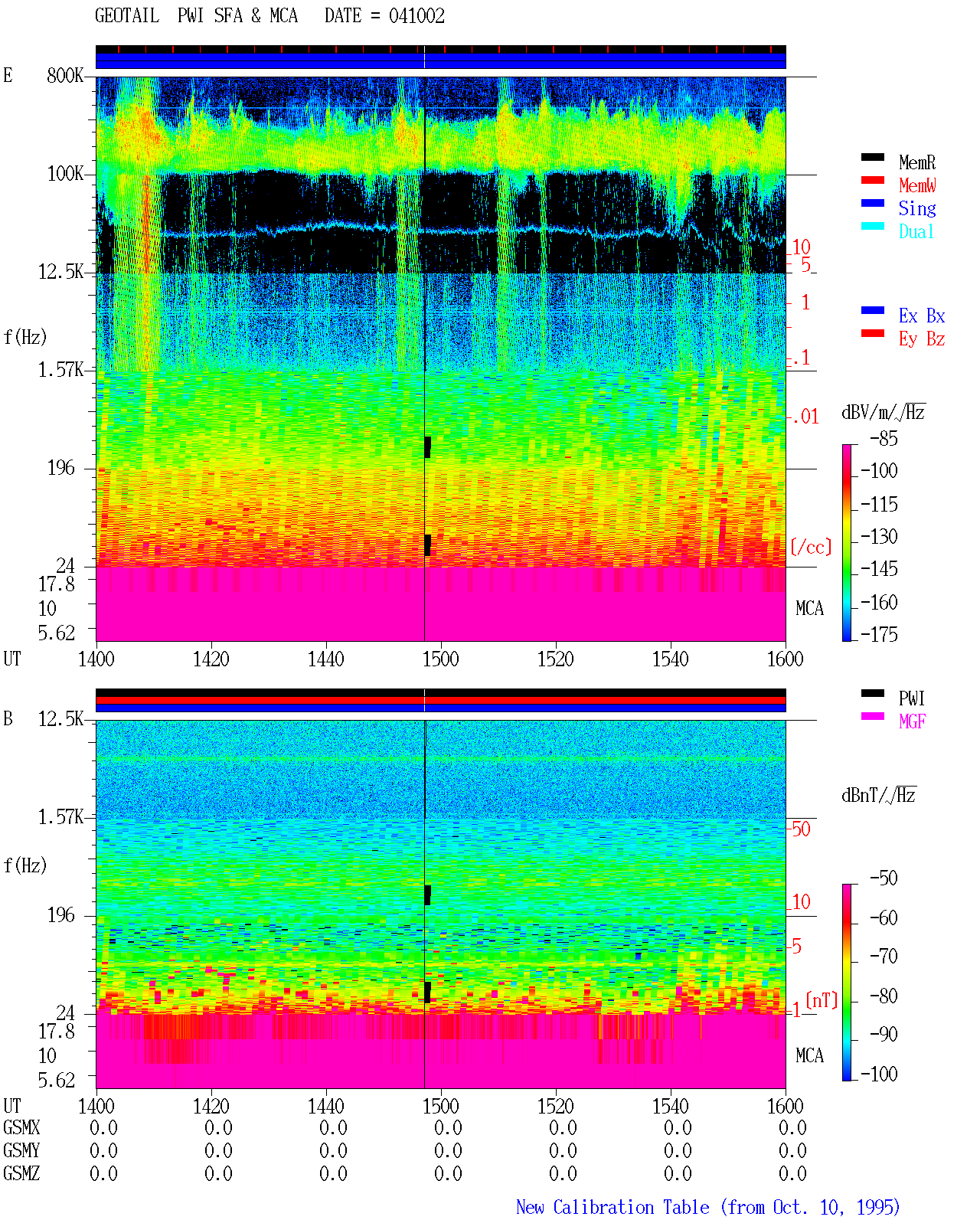Click the '-85' value on the dBV color scale
Image resolution: width=980 pixels, height=1220 pixels.
pyautogui.click(x=884, y=439)
